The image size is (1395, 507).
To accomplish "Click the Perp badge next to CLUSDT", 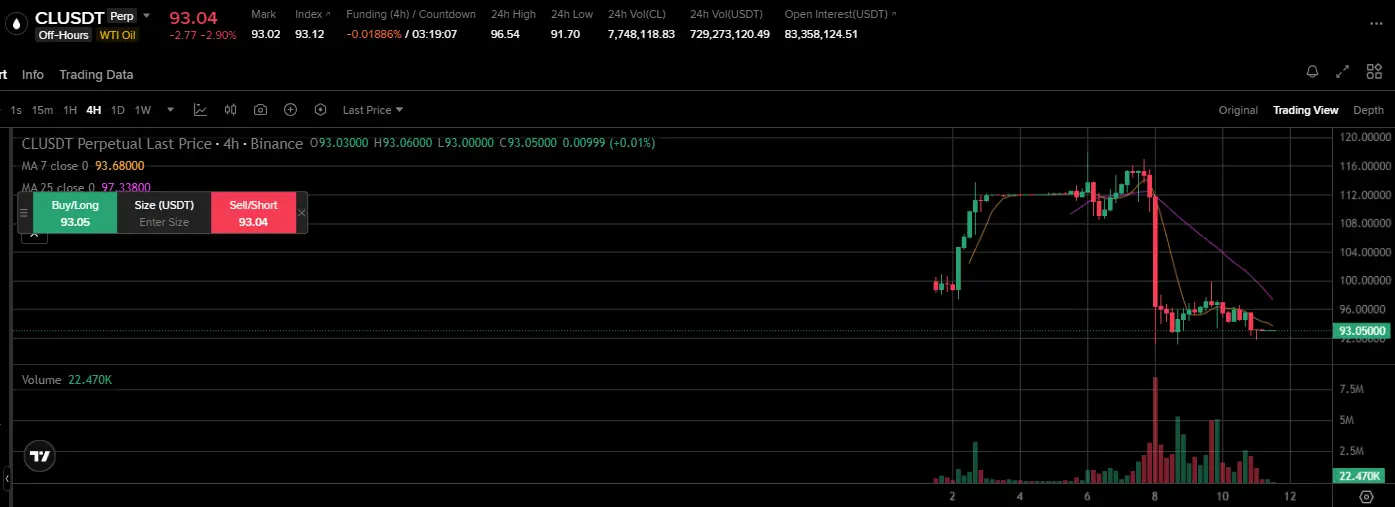I will pos(121,16).
